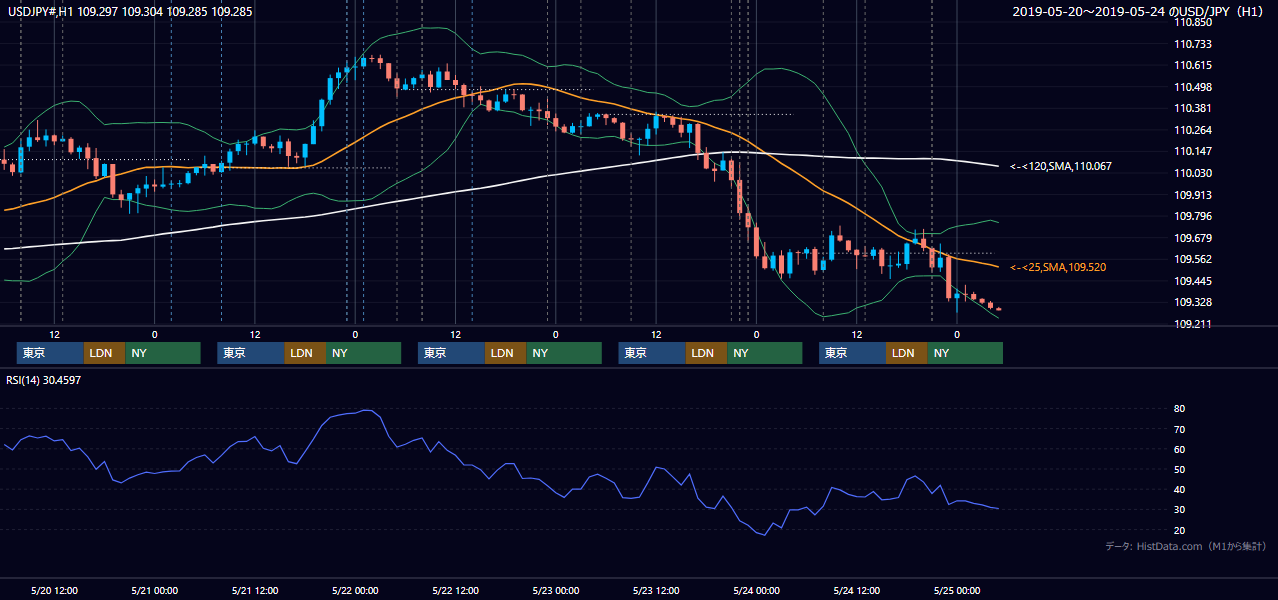
Task: Pick the 5/22 00:00 date label
Action: (x=355, y=590)
